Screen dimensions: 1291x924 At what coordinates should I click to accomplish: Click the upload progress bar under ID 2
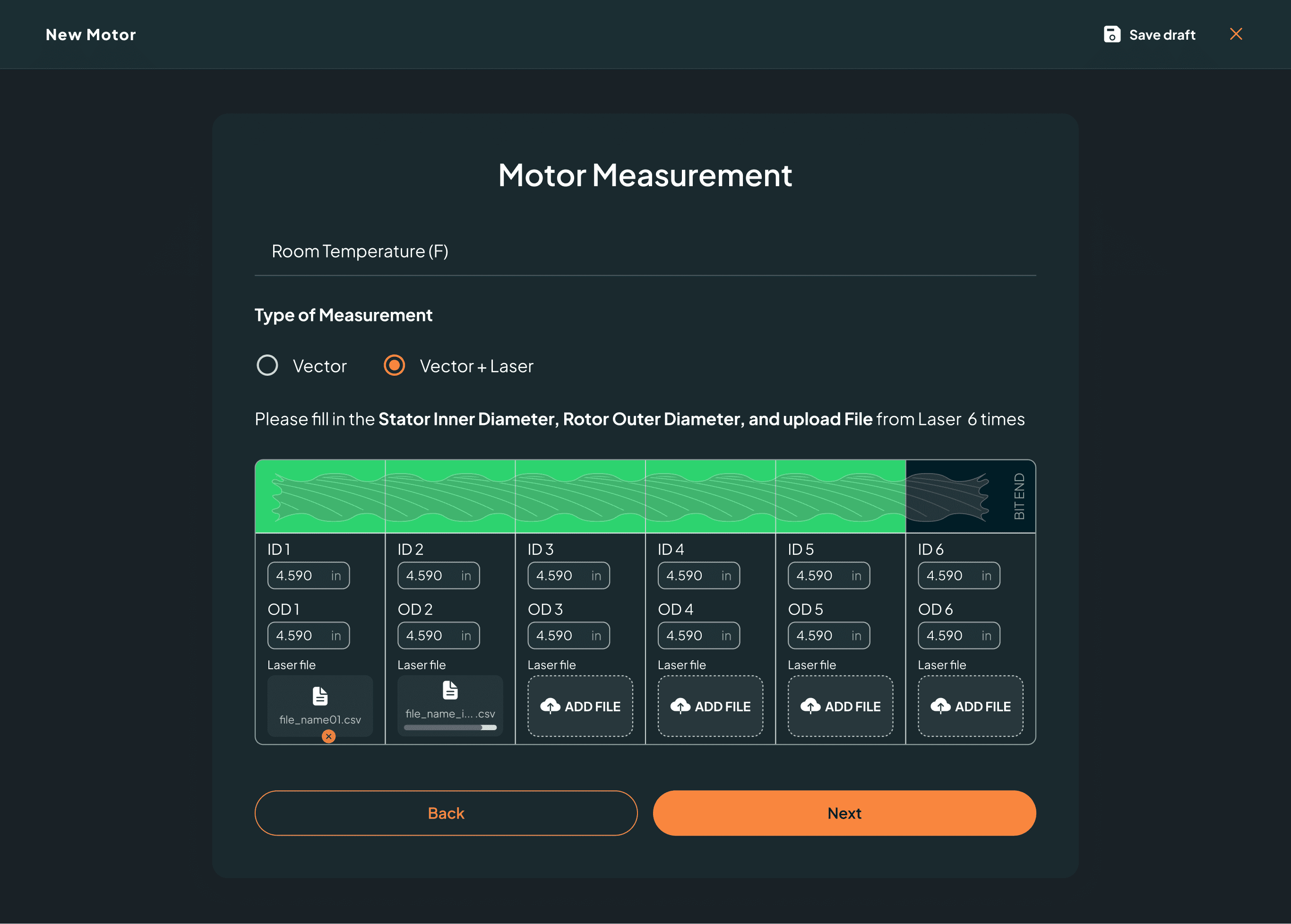(x=450, y=727)
